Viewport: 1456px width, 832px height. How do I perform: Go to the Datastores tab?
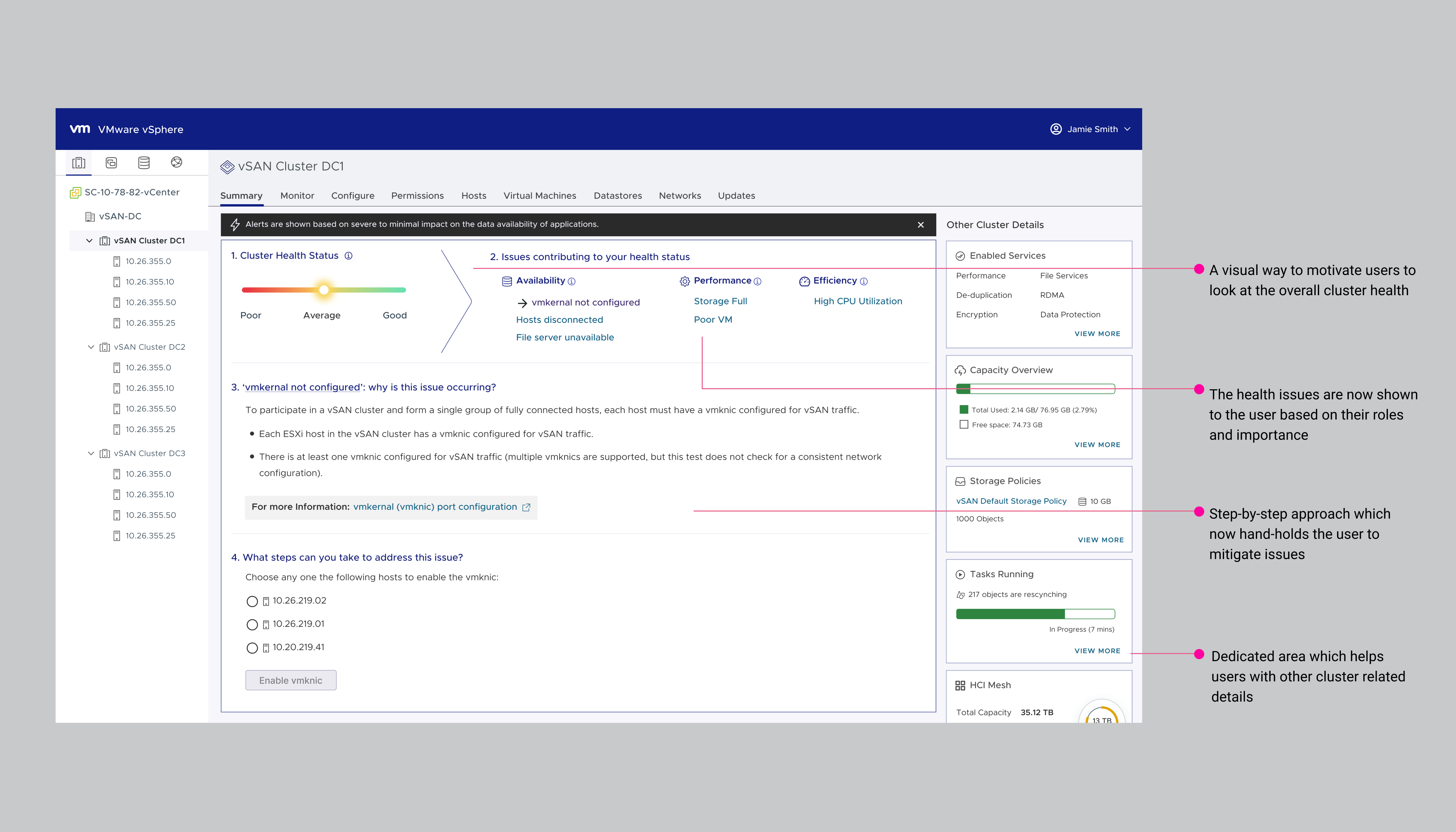pos(618,195)
